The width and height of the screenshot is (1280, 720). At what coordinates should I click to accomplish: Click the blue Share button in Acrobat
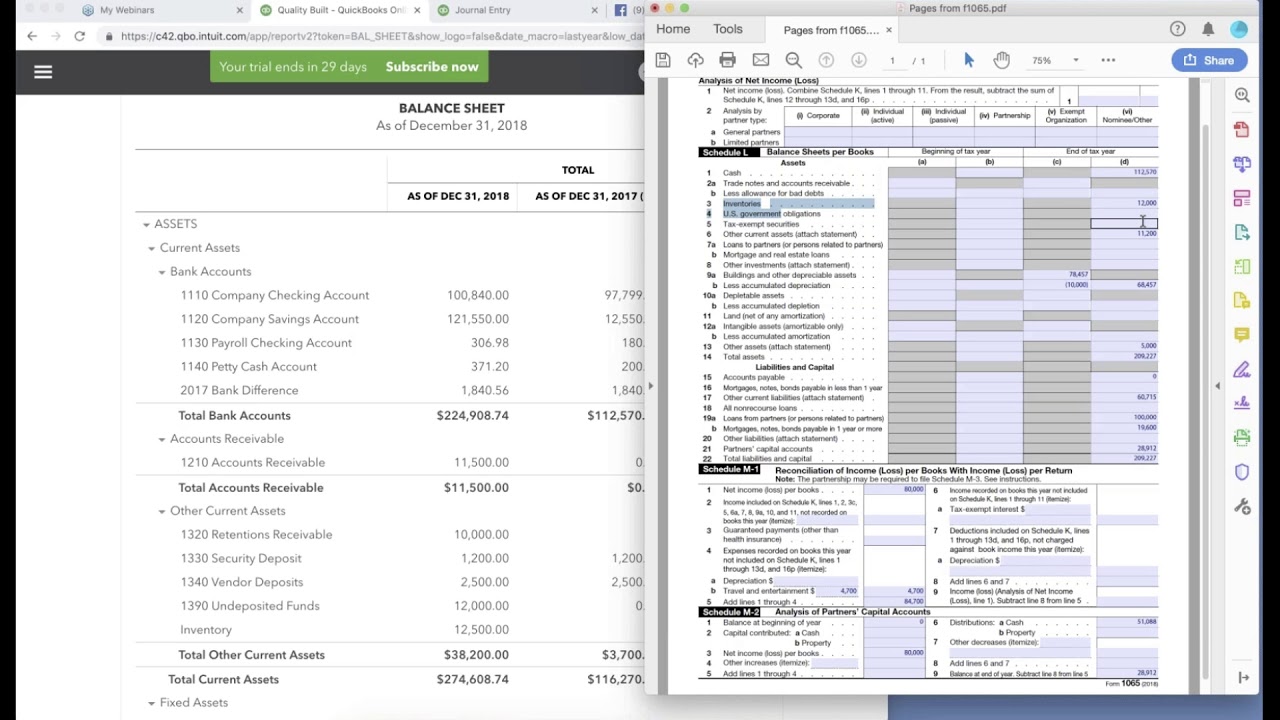(x=1209, y=60)
